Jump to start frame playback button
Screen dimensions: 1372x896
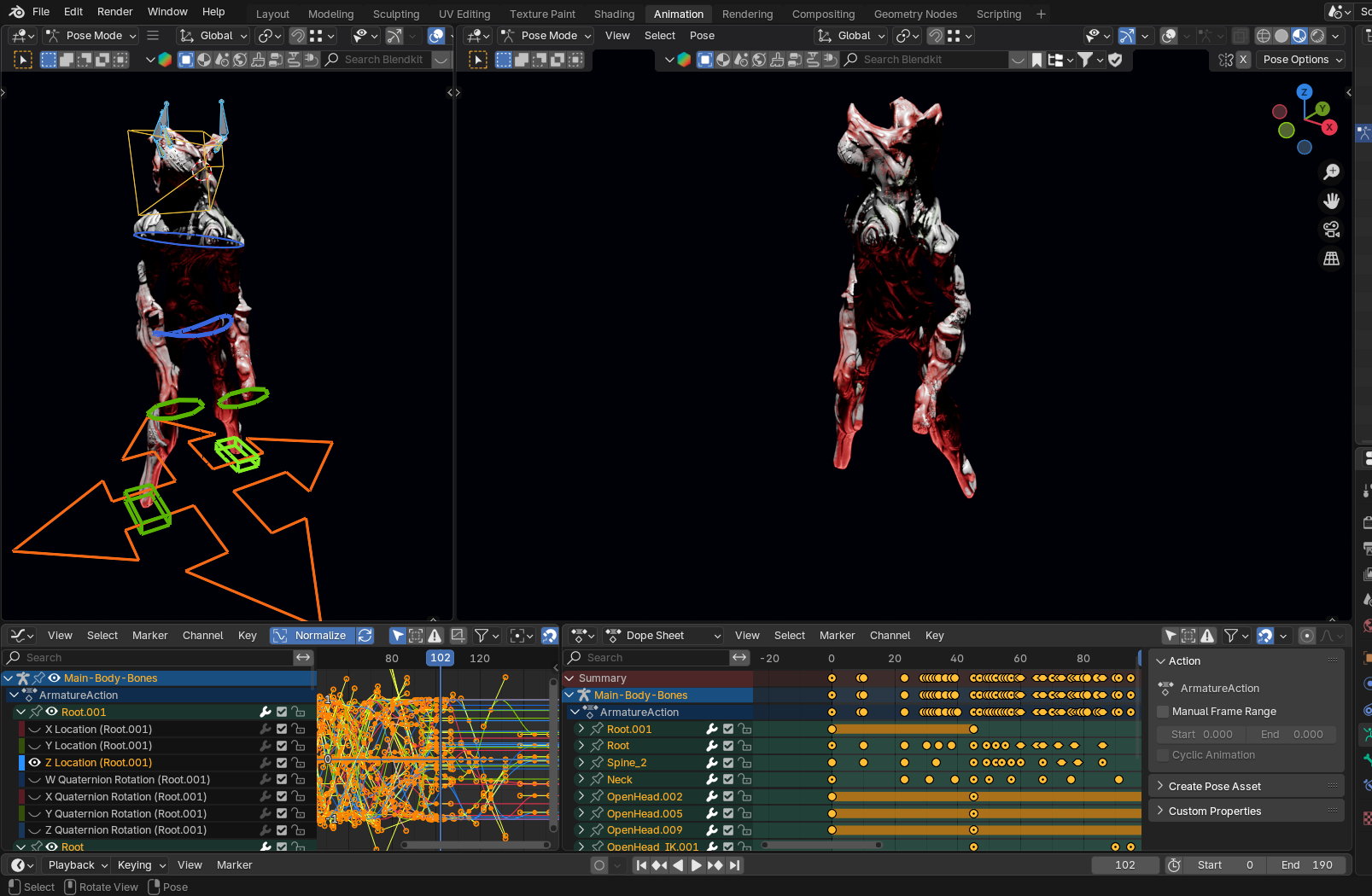641,865
